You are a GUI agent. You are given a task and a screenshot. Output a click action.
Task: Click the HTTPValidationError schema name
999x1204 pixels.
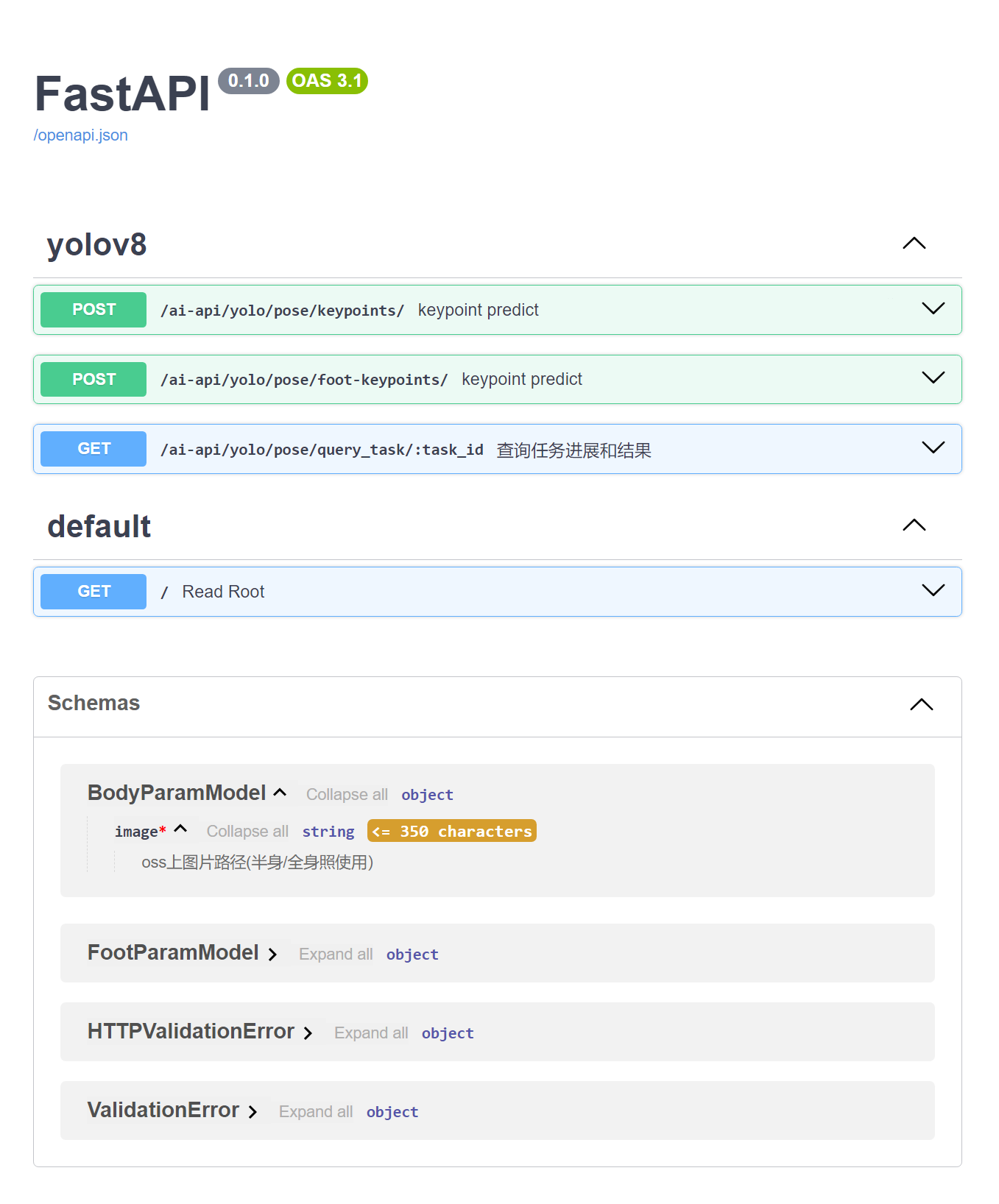[x=191, y=1031]
